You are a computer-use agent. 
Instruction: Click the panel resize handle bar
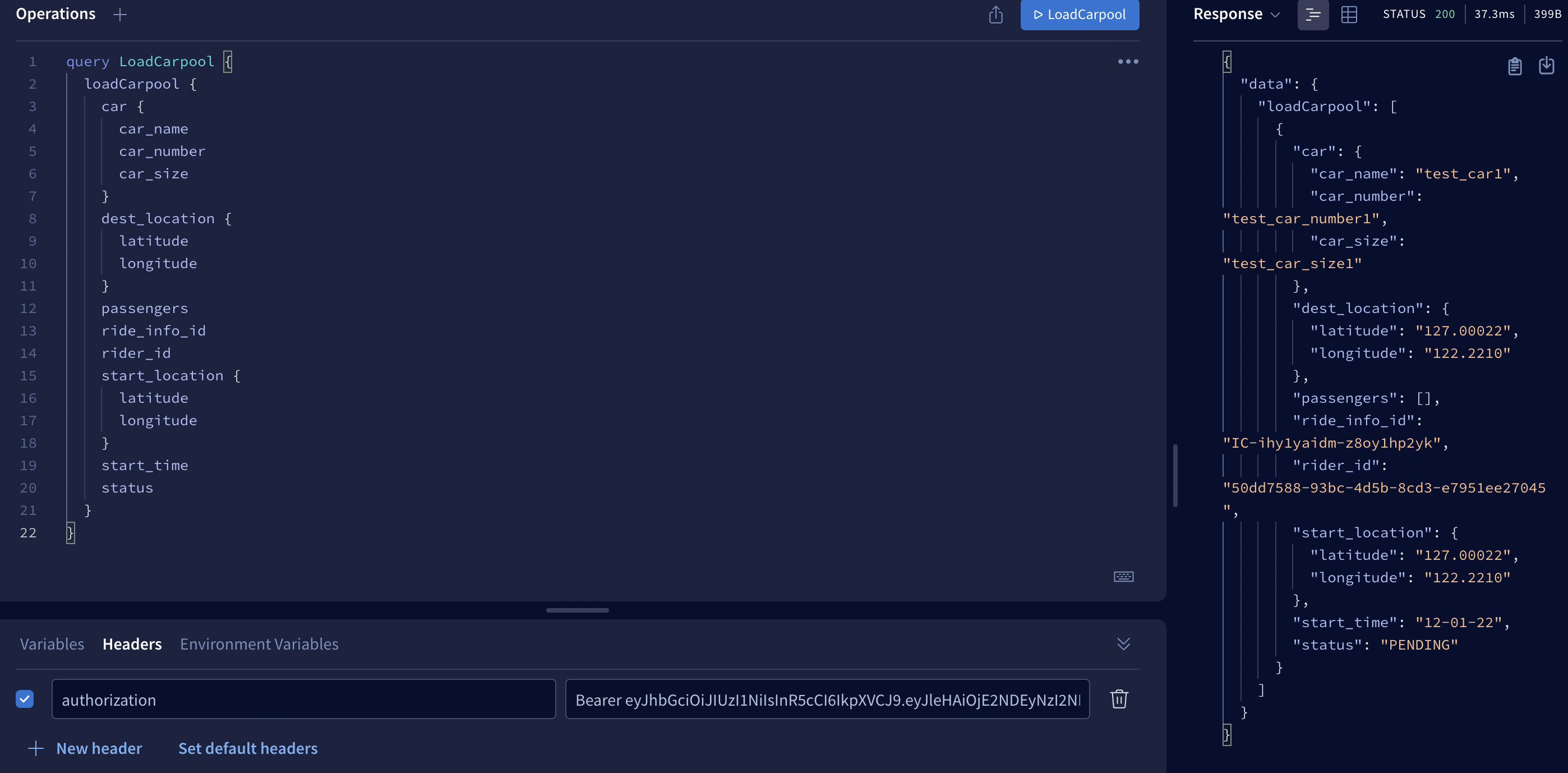(577, 610)
